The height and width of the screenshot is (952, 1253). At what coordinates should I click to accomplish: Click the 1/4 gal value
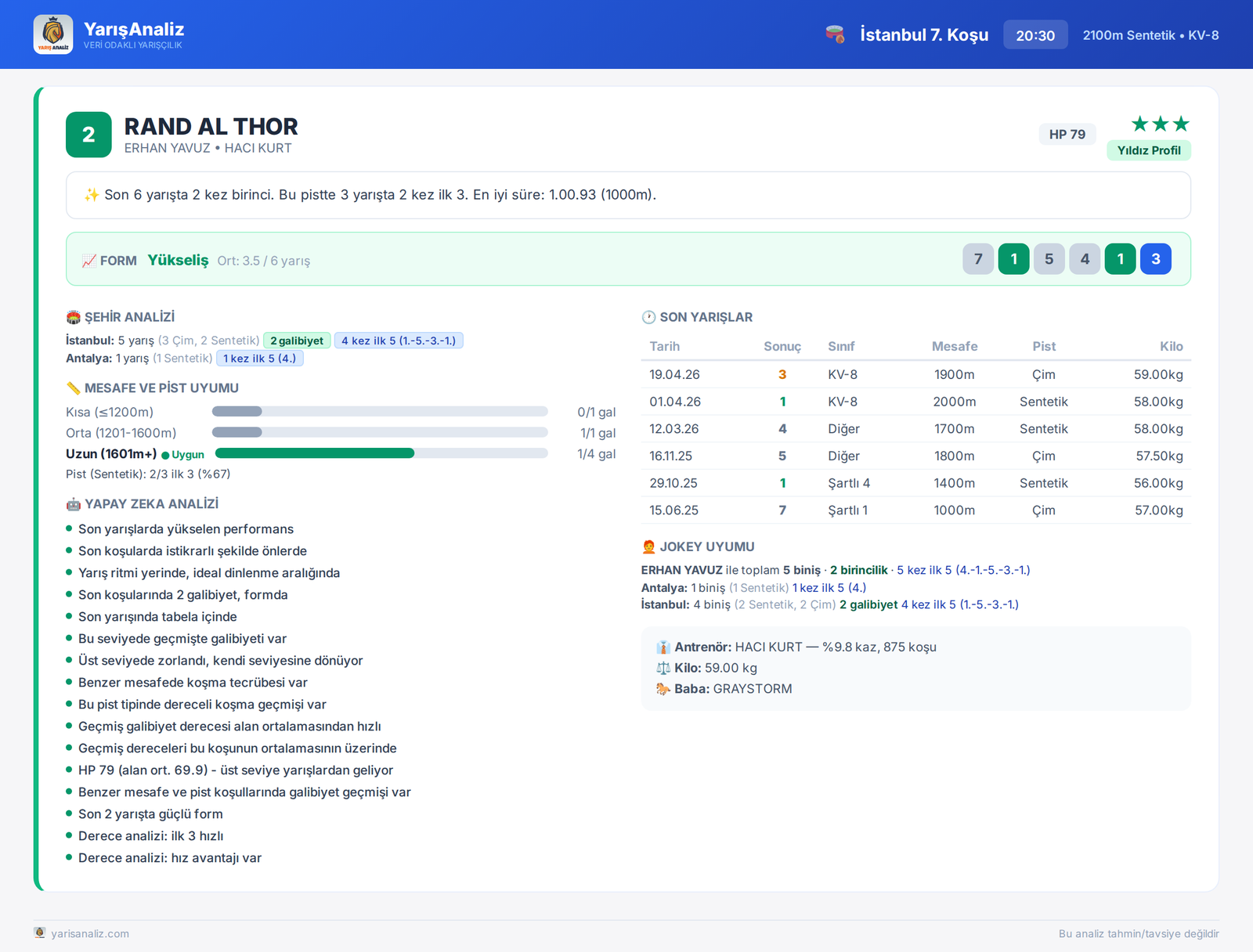point(596,454)
